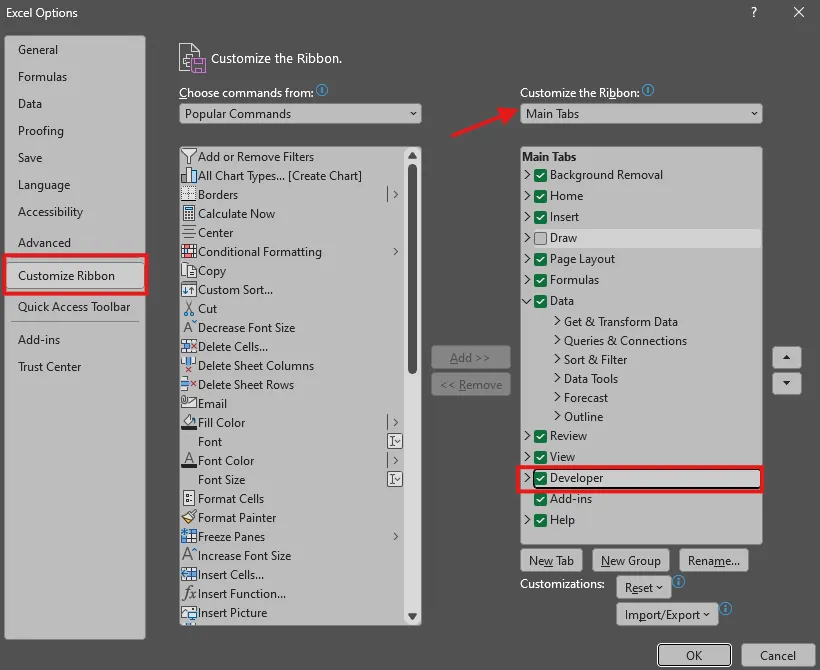Disable the Background Removal tab
This screenshot has width=820, height=670.
tap(543, 174)
